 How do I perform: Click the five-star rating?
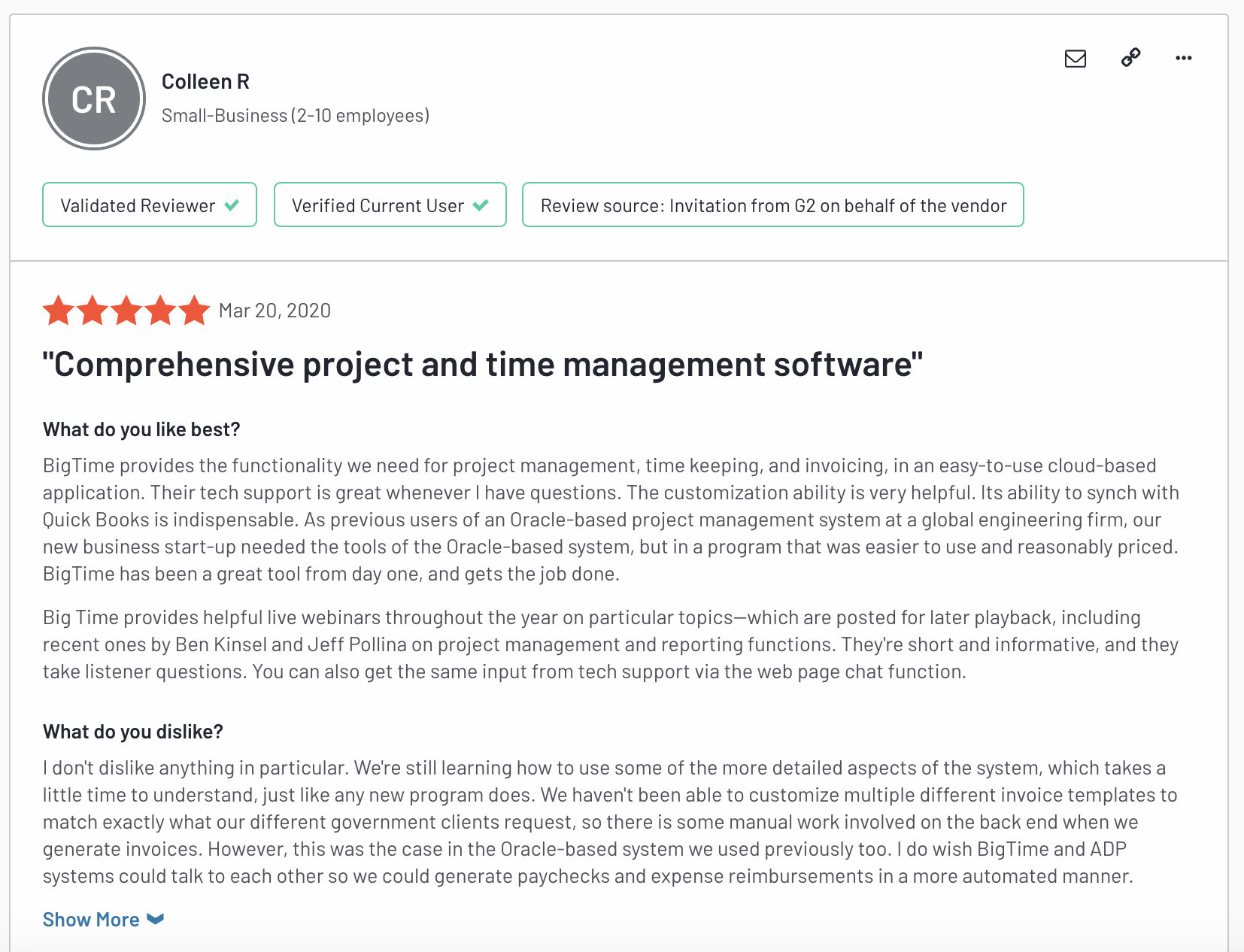click(x=126, y=311)
